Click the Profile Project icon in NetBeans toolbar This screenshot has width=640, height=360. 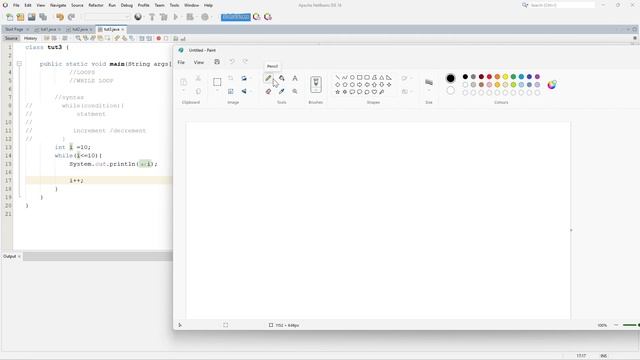tap(205, 17)
